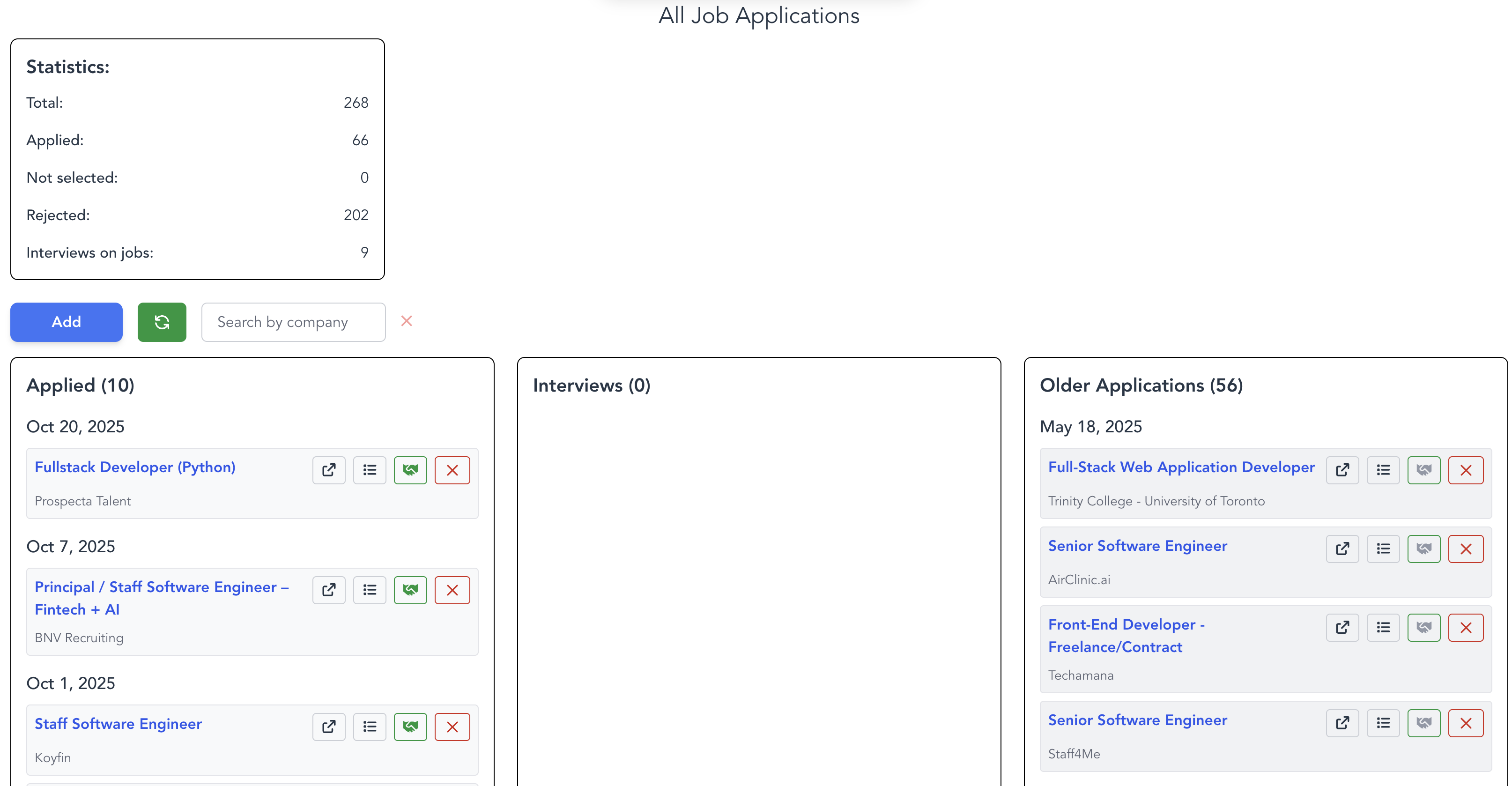Open external link for Full-Stack Web Application Developer

[1342, 470]
